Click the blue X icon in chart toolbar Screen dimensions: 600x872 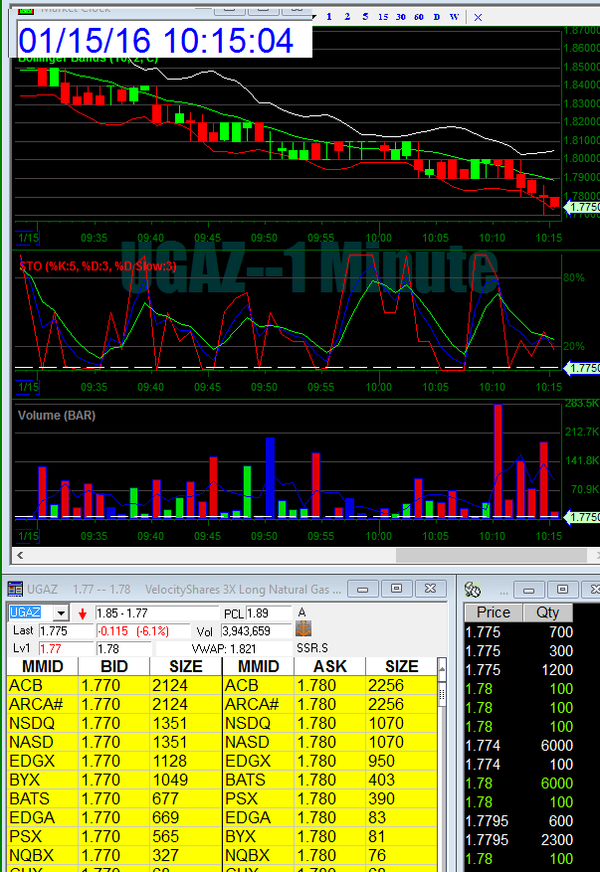click(478, 17)
